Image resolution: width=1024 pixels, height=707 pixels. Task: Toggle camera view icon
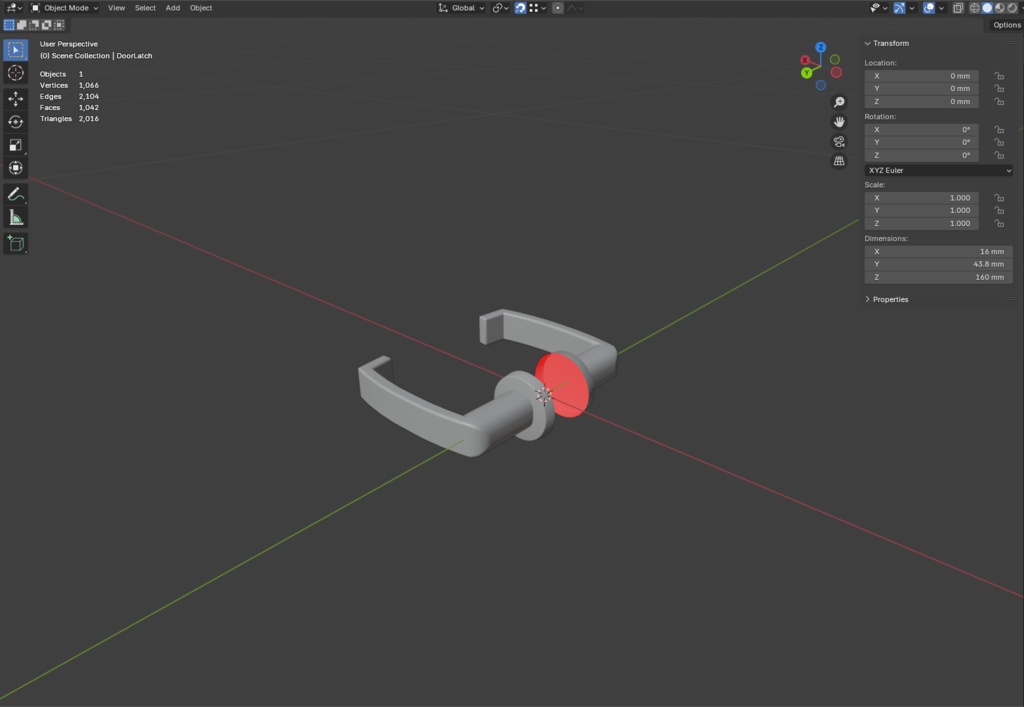pos(839,141)
